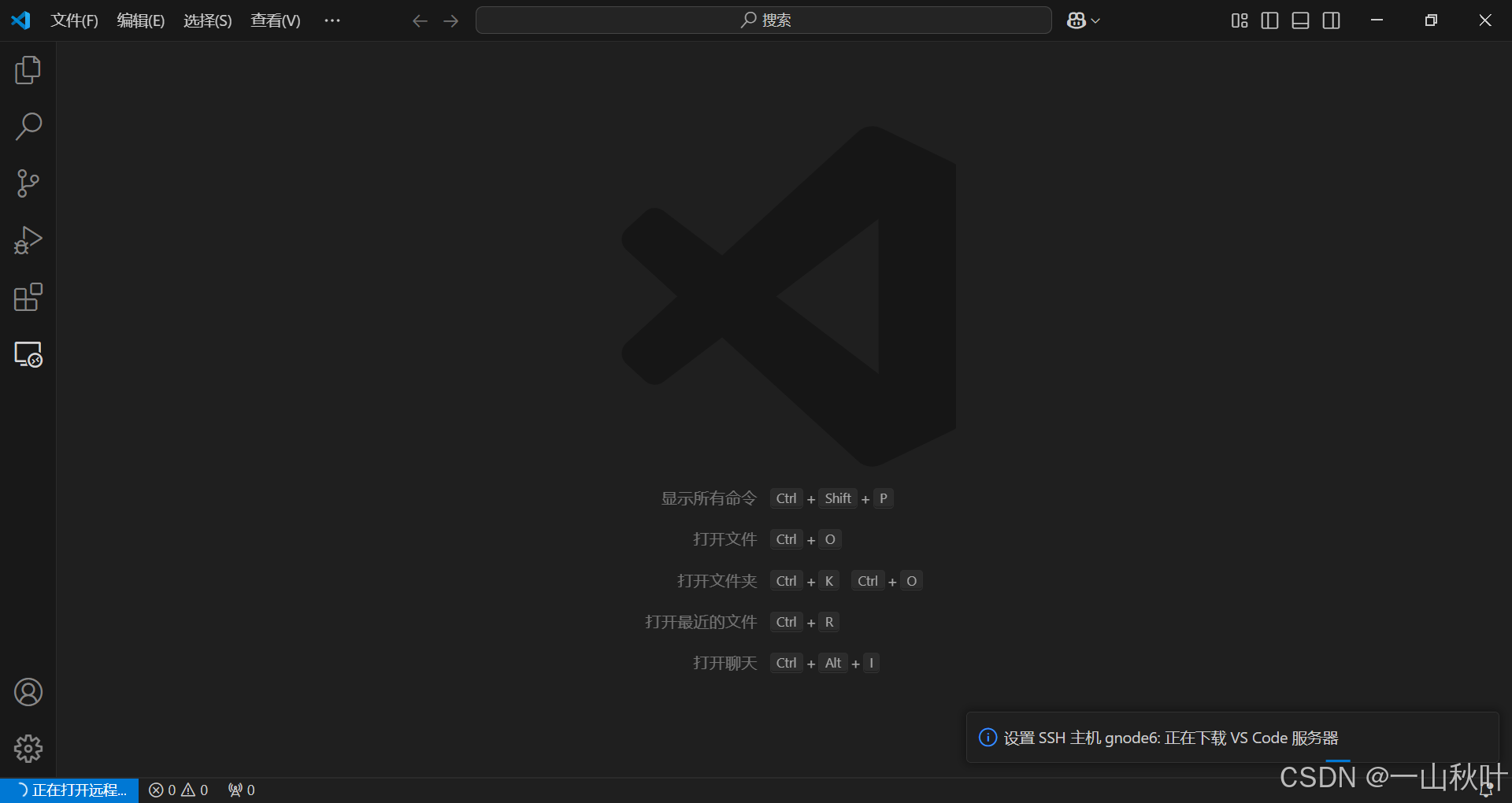Open the errors and warnings status item
Screen dimensions: 1512x803
tap(179, 790)
